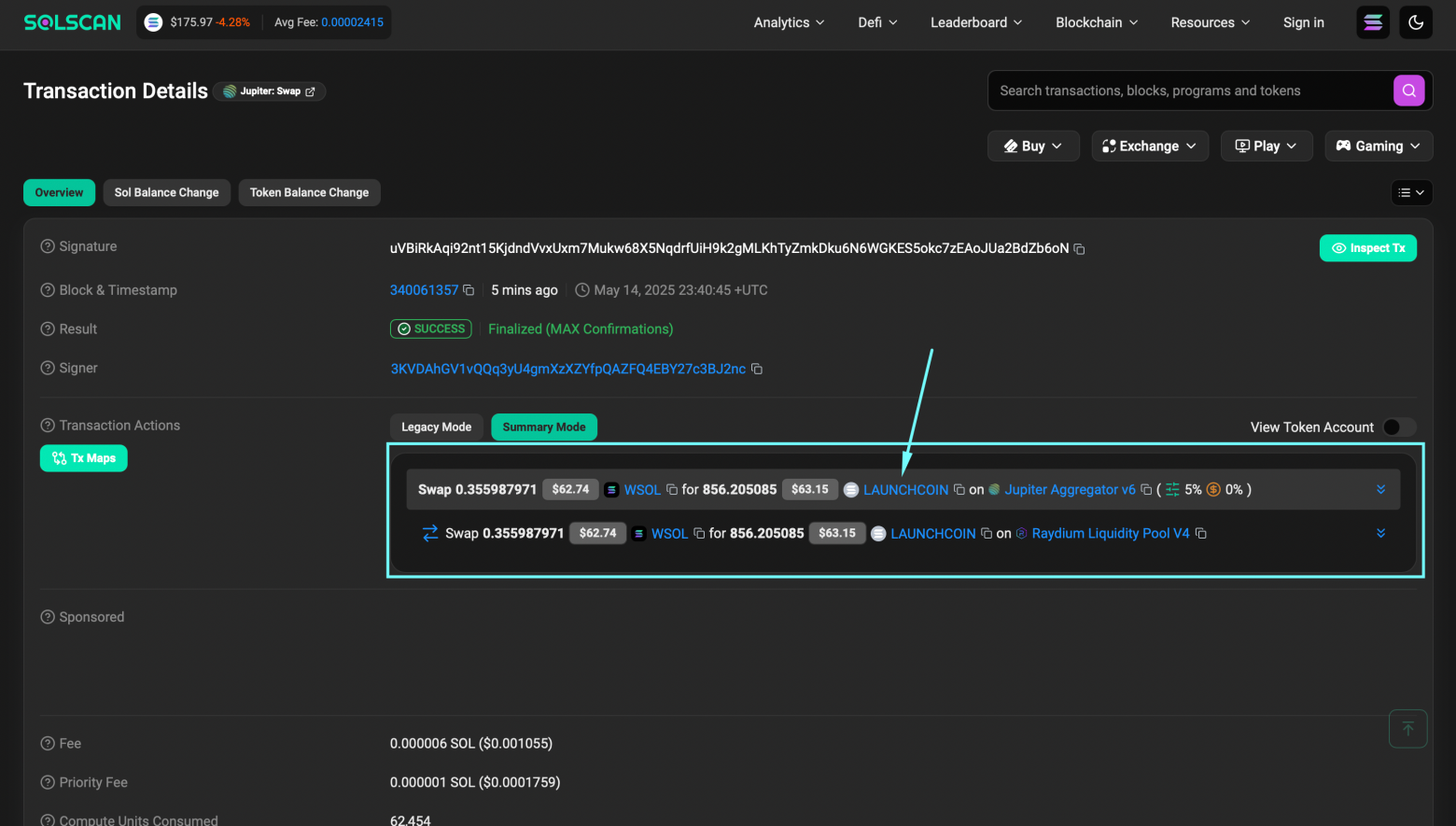Switch to dark/light theme with moon icon

point(1415,21)
